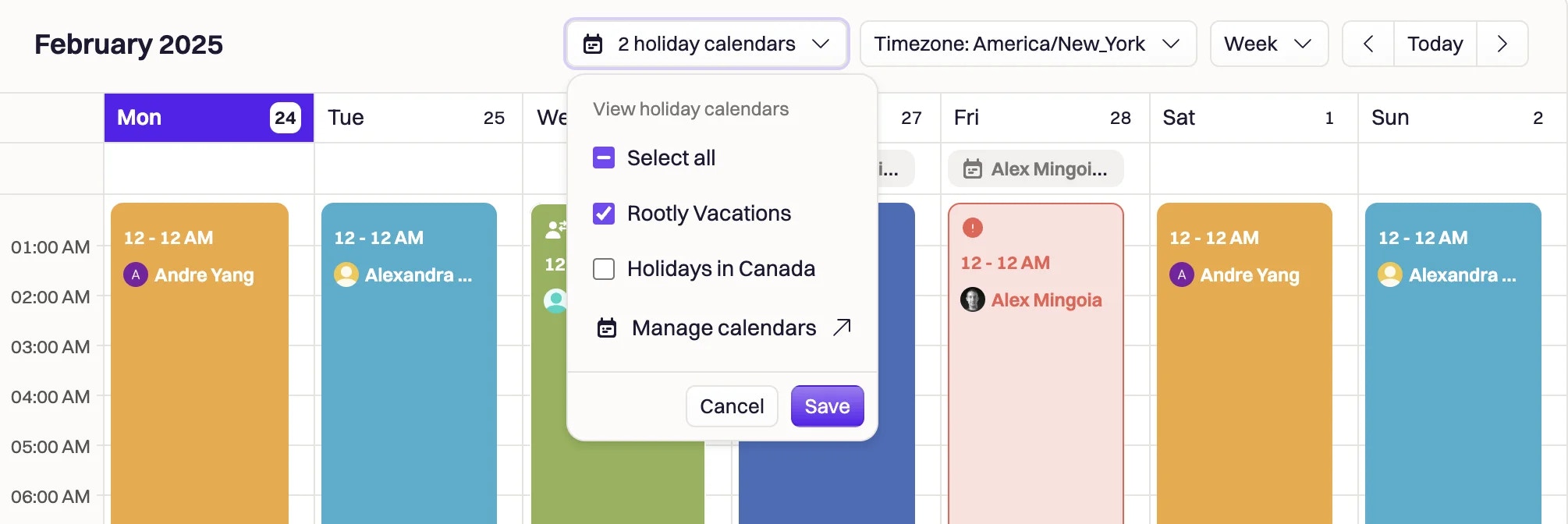This screenshot has height=524, width=1568.
Task: Click Alexandra's avatar on Tuesday shift
Action: pos(346,274)
